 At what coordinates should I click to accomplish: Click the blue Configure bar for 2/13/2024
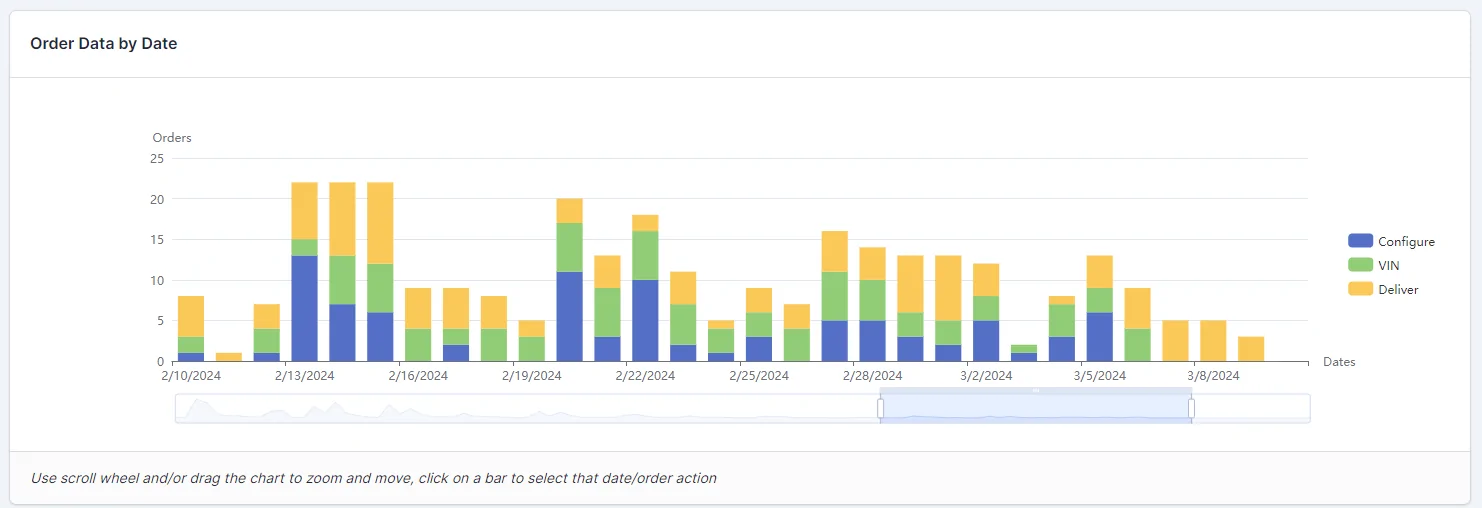[x=304, y=308]
